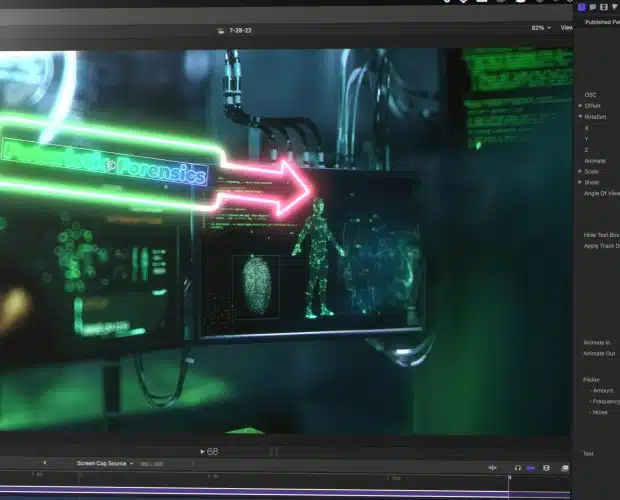Toggle the Hide Text Box parameter
Screen dimensions: 620x500
click(601, 235)
